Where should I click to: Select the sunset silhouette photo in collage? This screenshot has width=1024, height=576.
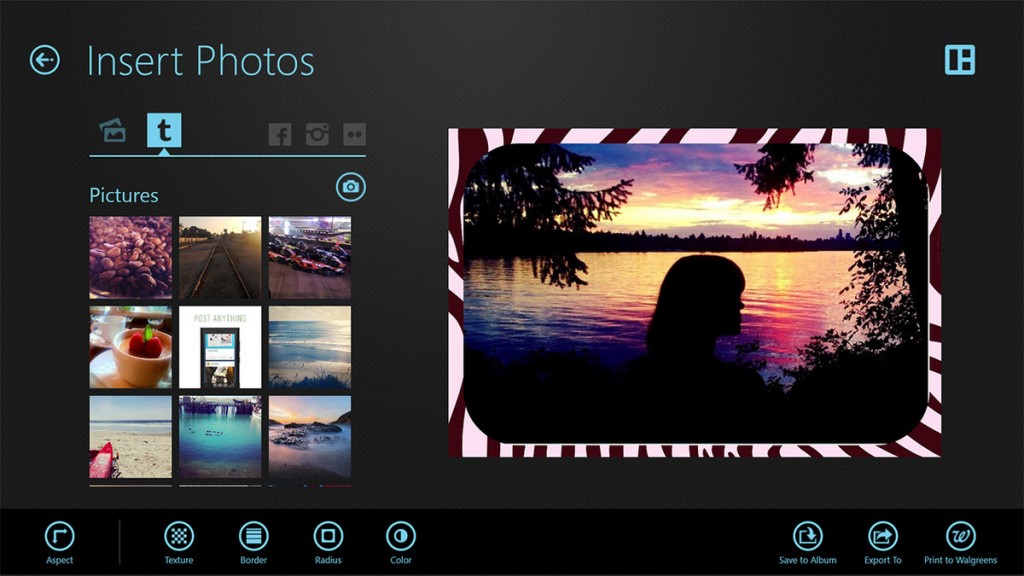coord(694,293)
